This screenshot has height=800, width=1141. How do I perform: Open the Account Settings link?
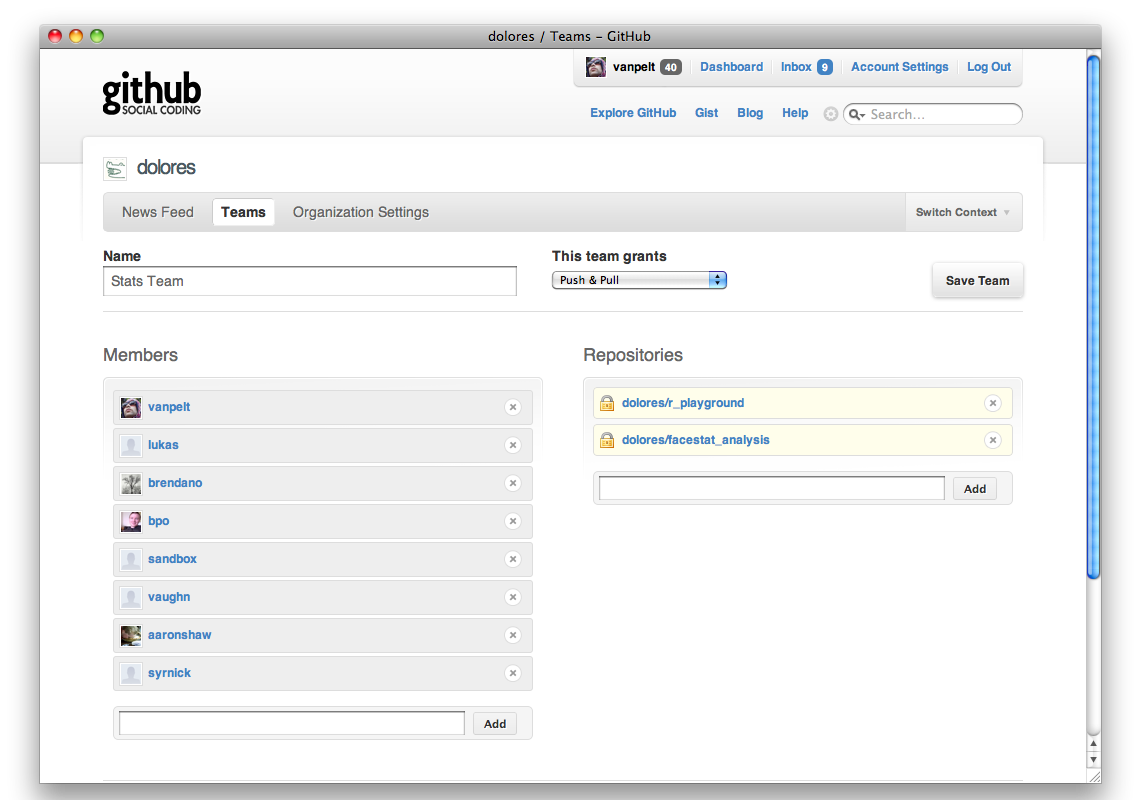click(899, 67)
